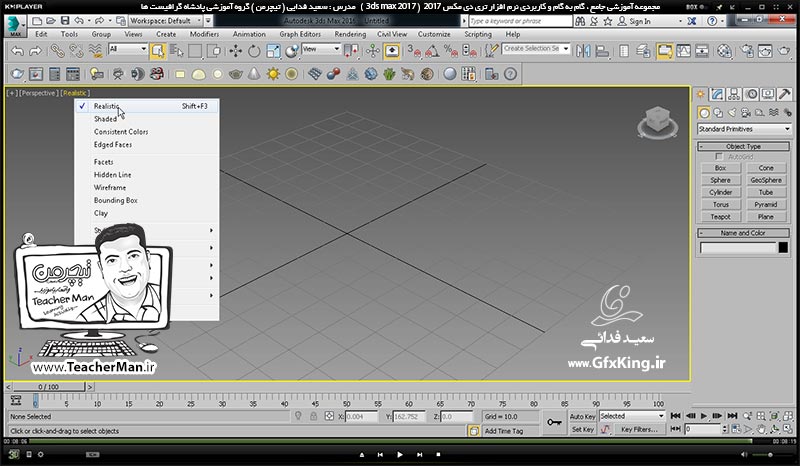Click the Teapot primitive button

[x=720, y=217]
